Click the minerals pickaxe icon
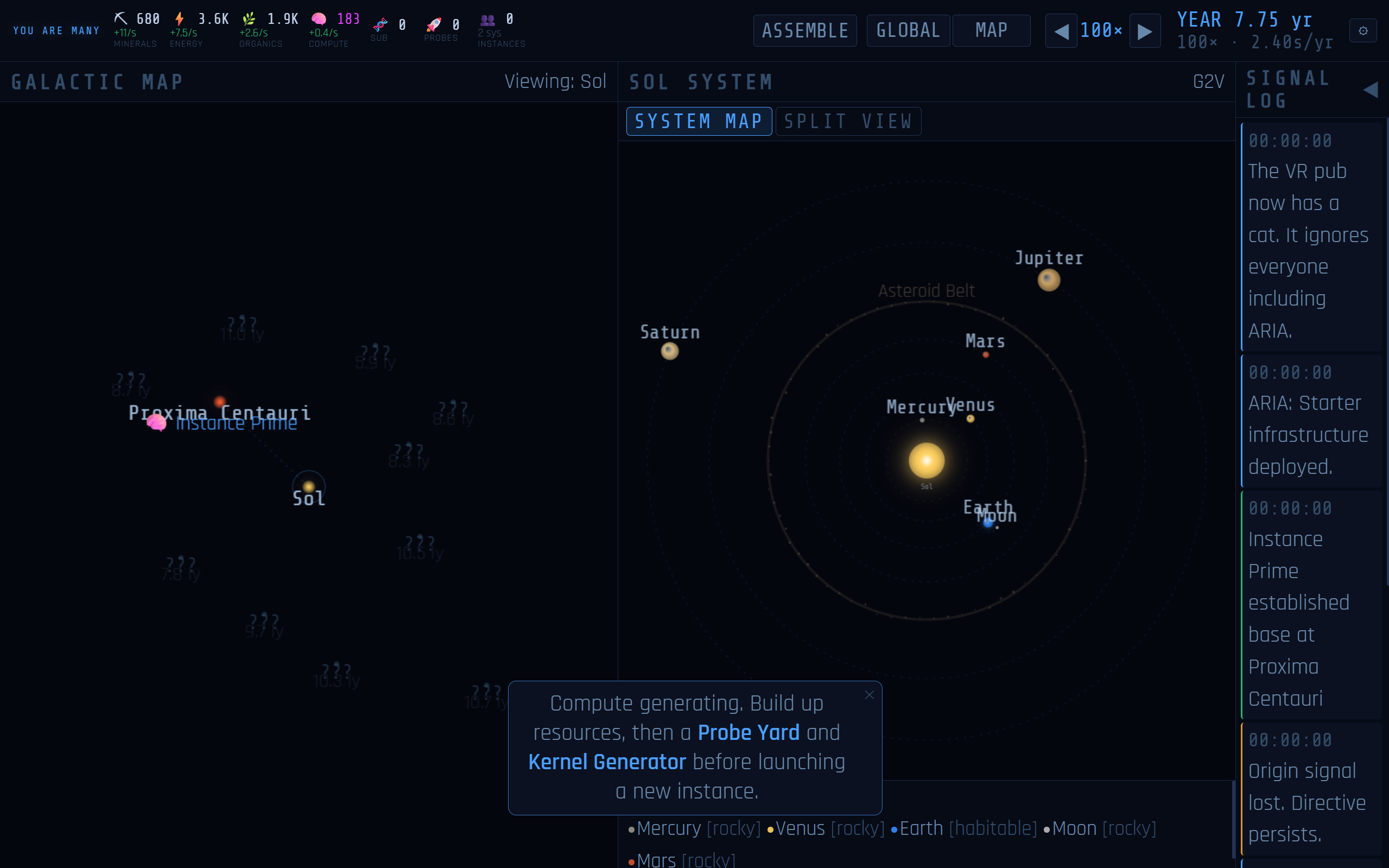The image size is (1389, 868). [121, 18]
